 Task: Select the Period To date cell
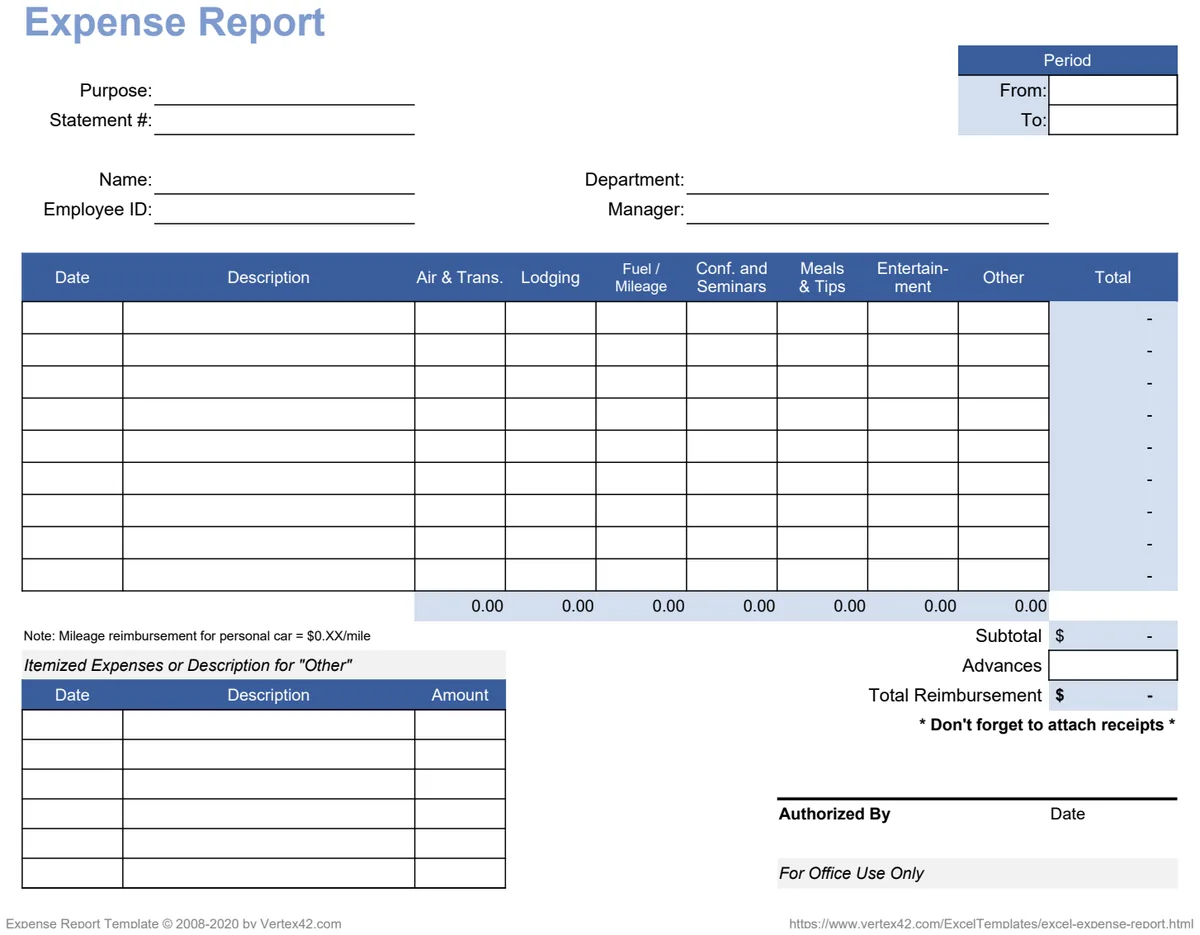tap(1113, 120)
